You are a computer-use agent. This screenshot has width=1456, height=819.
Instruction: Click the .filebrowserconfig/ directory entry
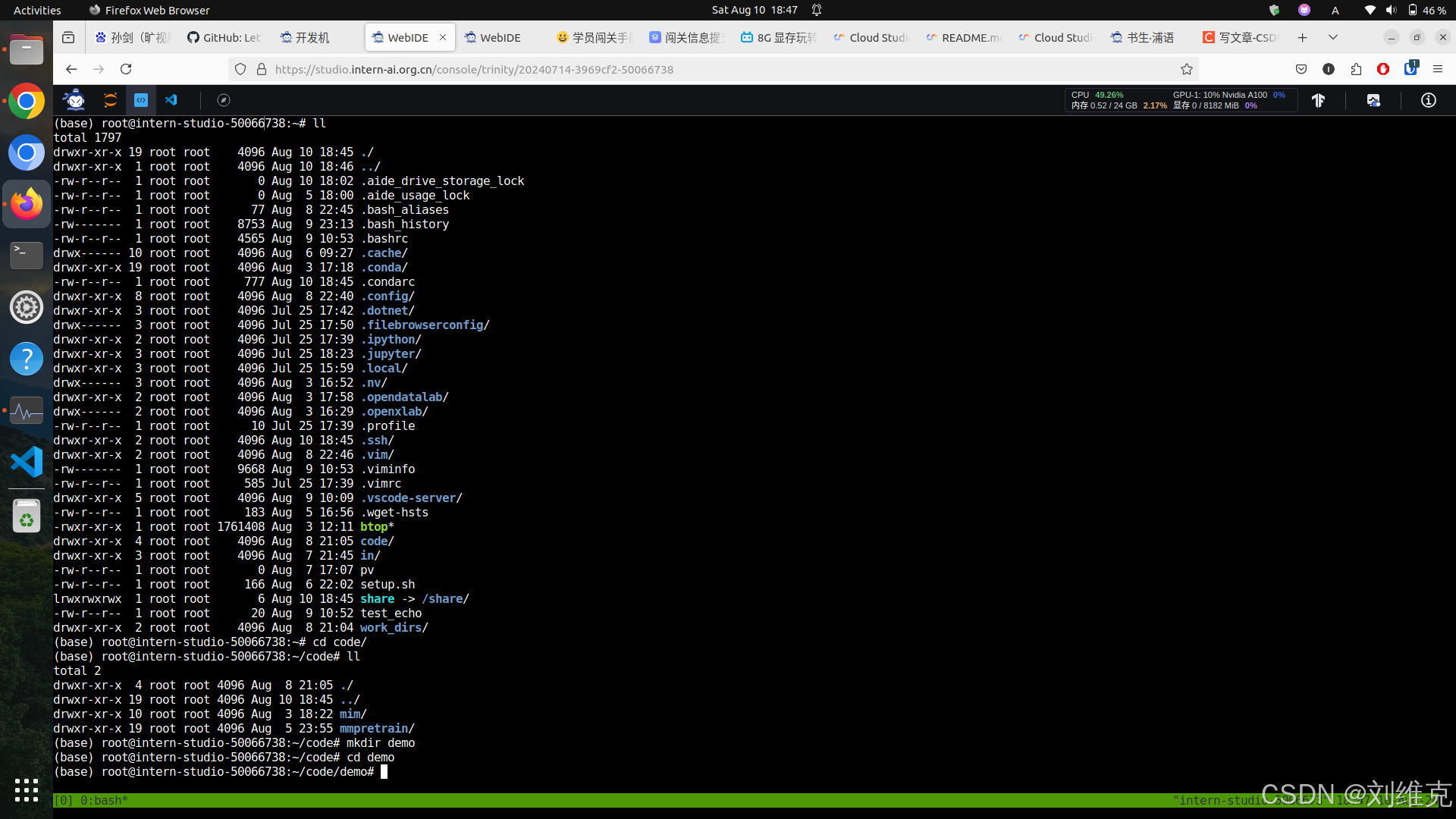425,325
